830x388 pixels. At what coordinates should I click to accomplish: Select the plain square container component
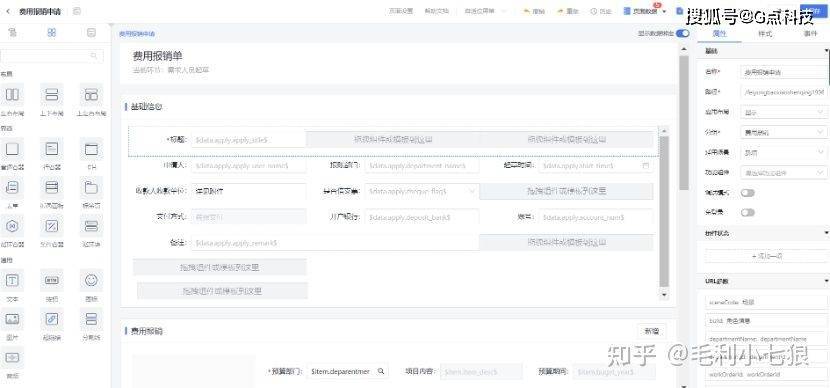coord(12,149)
